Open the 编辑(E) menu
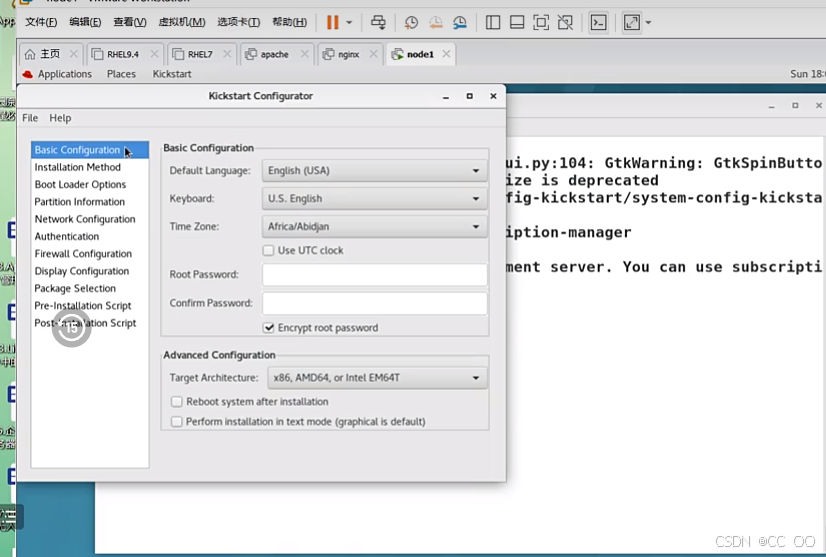The height and width of the screenshot is (557, 826). tap(85, 22)
